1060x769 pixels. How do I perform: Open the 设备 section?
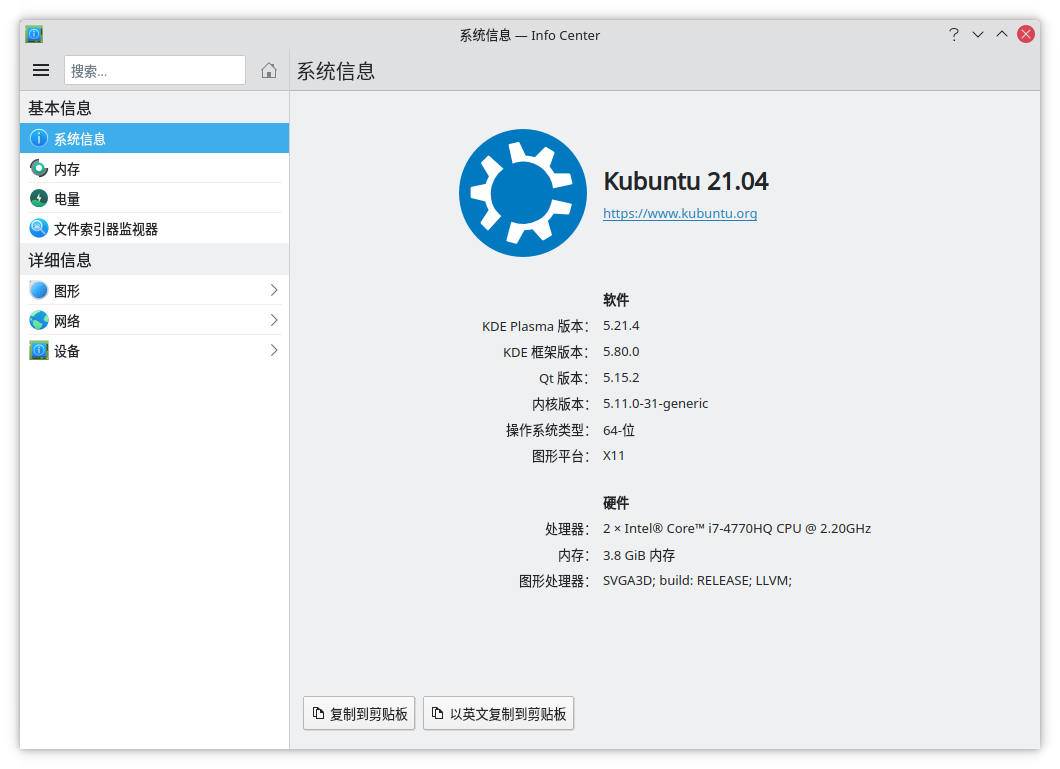pos(155,351)
